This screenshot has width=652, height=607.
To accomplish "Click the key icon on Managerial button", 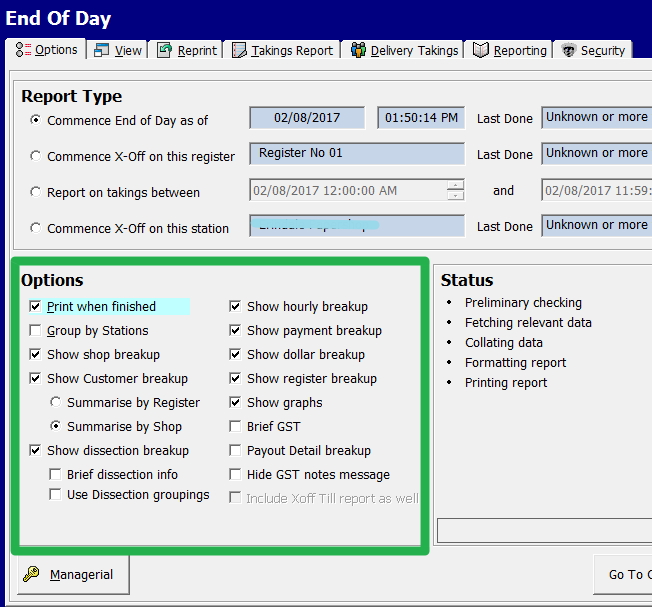I will pos(31,574).
